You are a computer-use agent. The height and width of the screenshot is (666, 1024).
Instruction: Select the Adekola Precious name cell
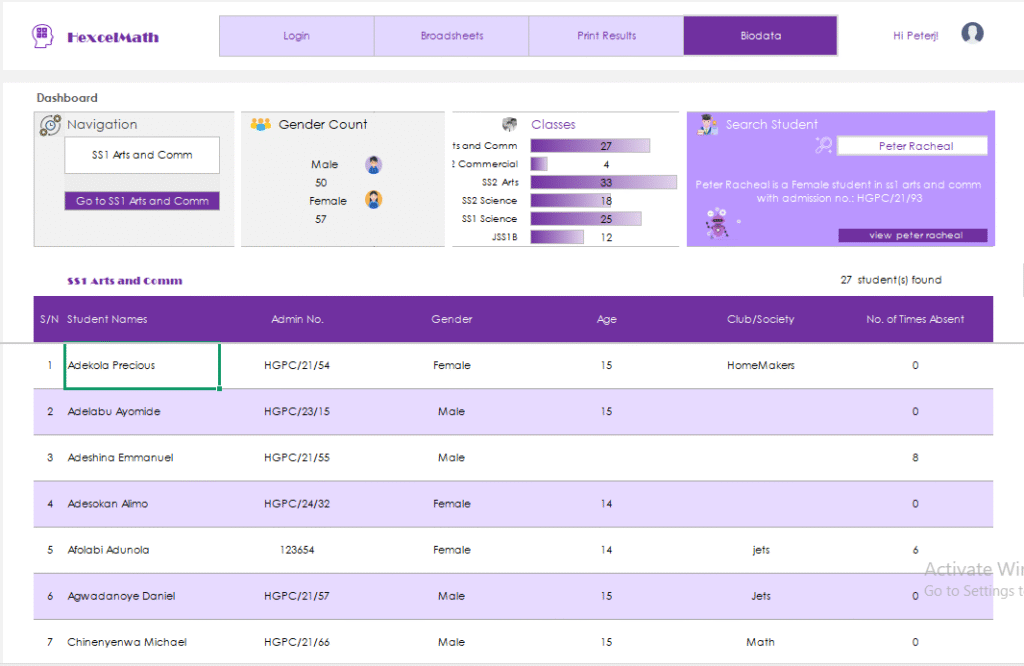pos(142,366)
